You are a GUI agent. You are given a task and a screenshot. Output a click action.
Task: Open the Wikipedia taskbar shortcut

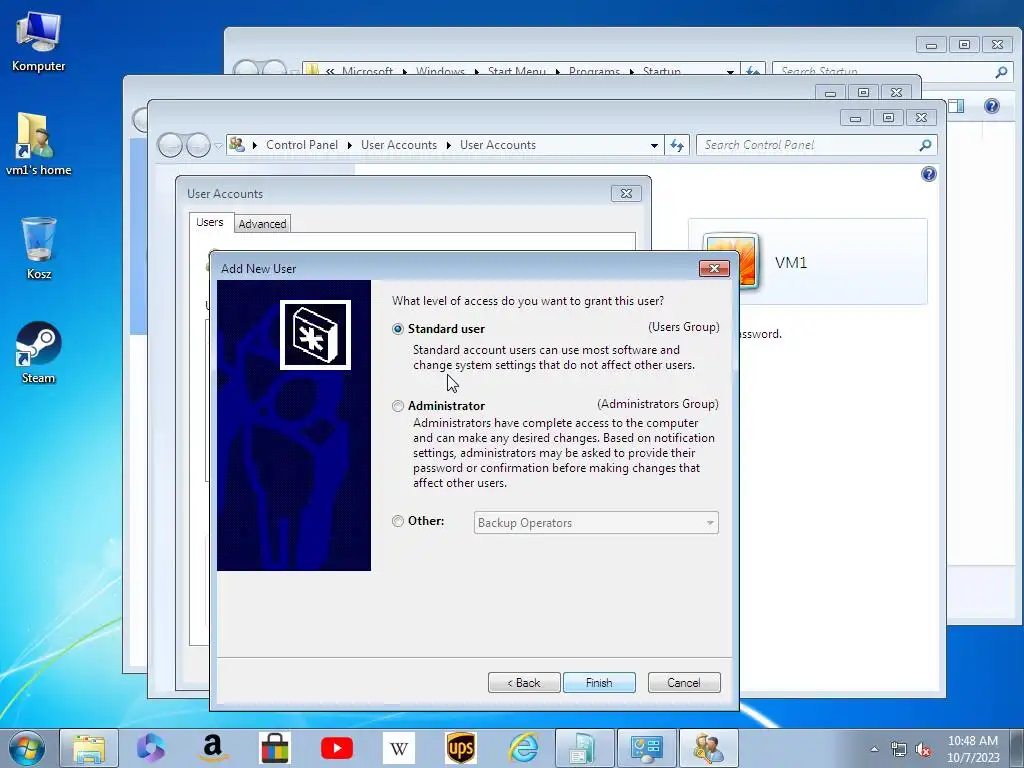click(399, 748)
